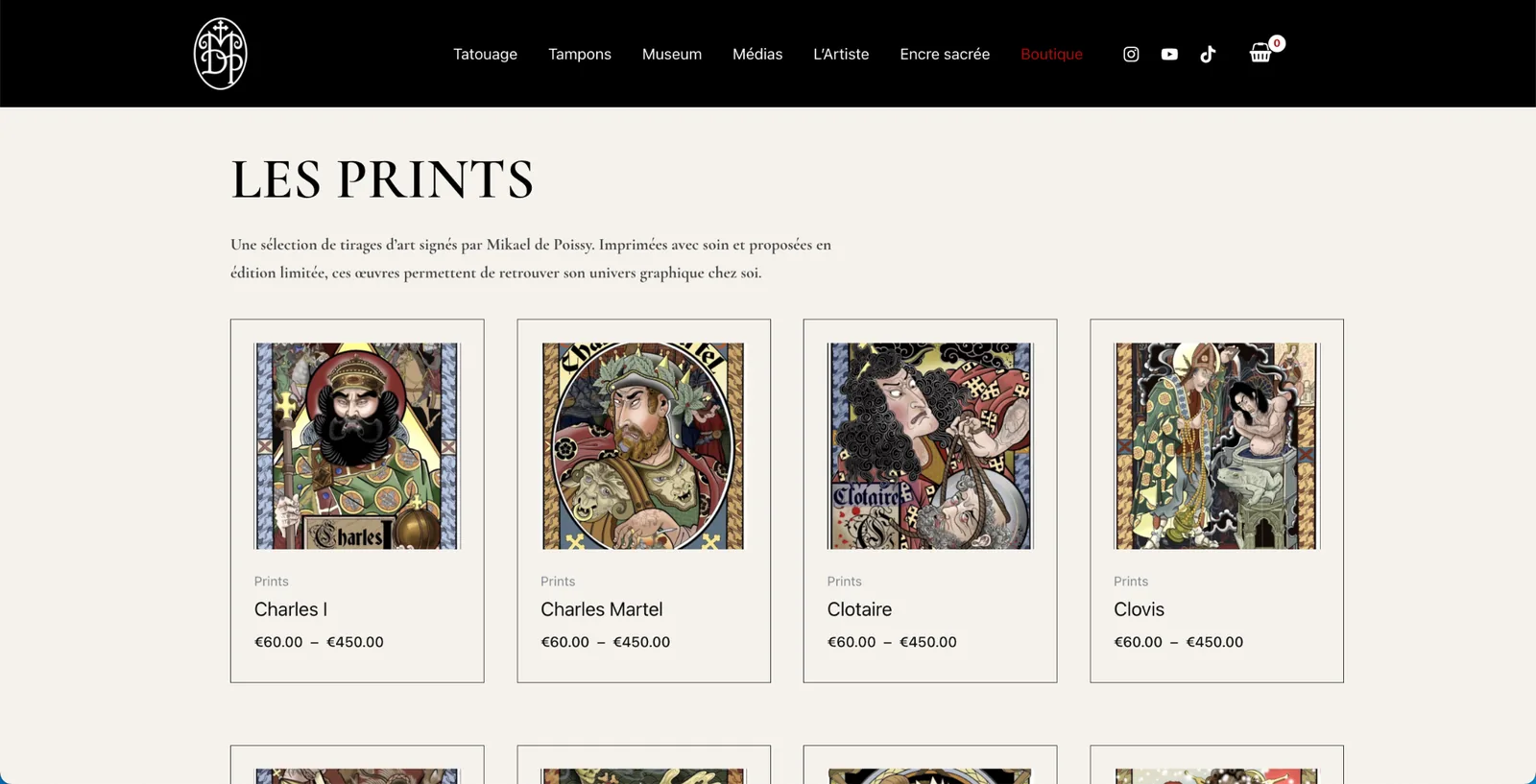Open the shopping cart basket

click(x=1261, y=53)
